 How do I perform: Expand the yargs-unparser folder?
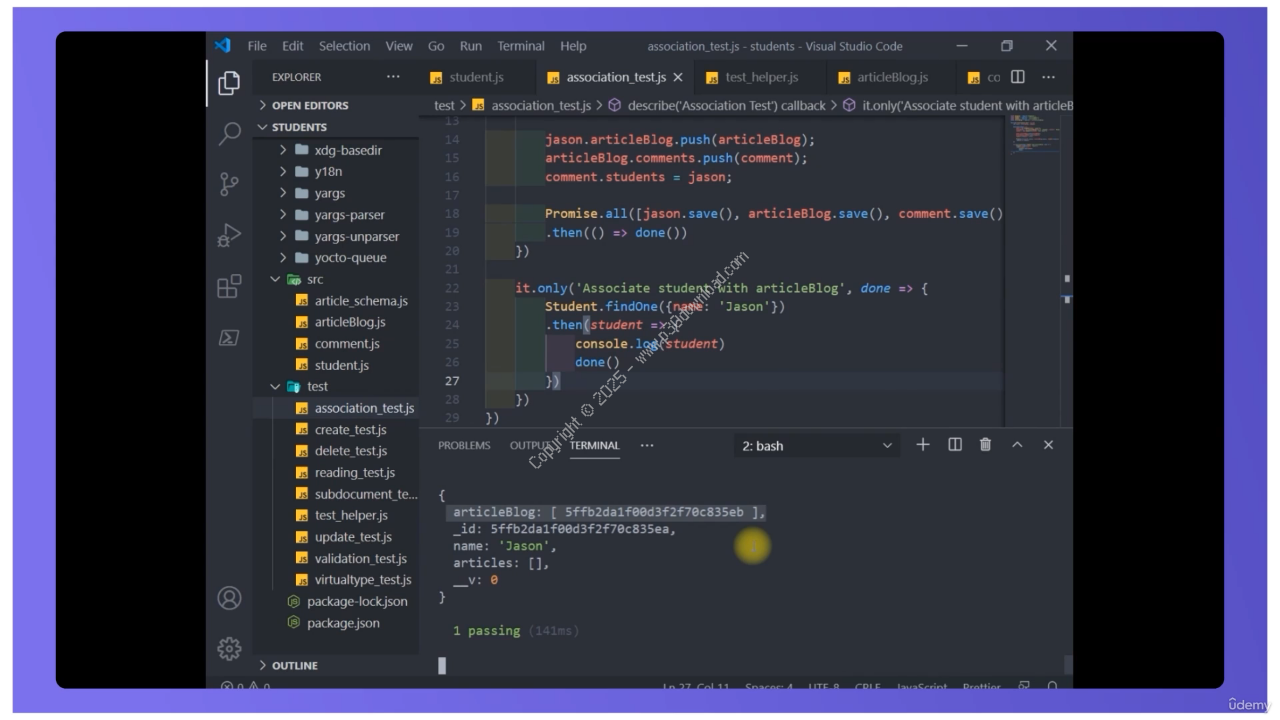[336, 236]
